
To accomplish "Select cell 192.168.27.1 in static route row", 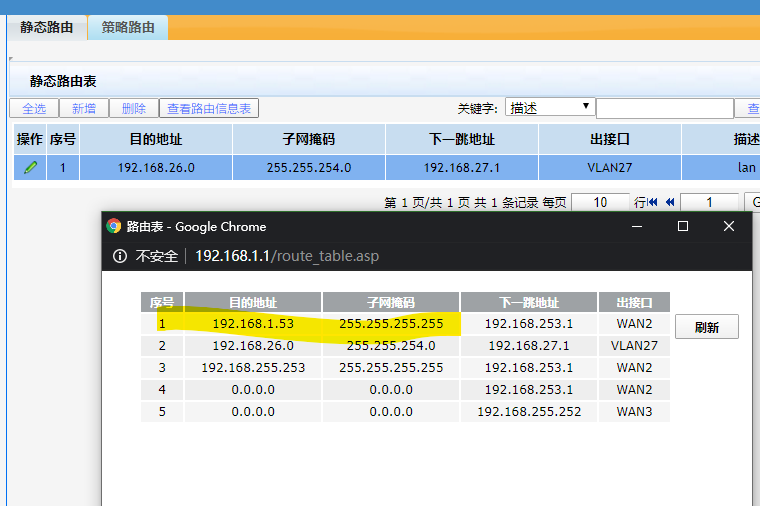I will coord(461,168).
